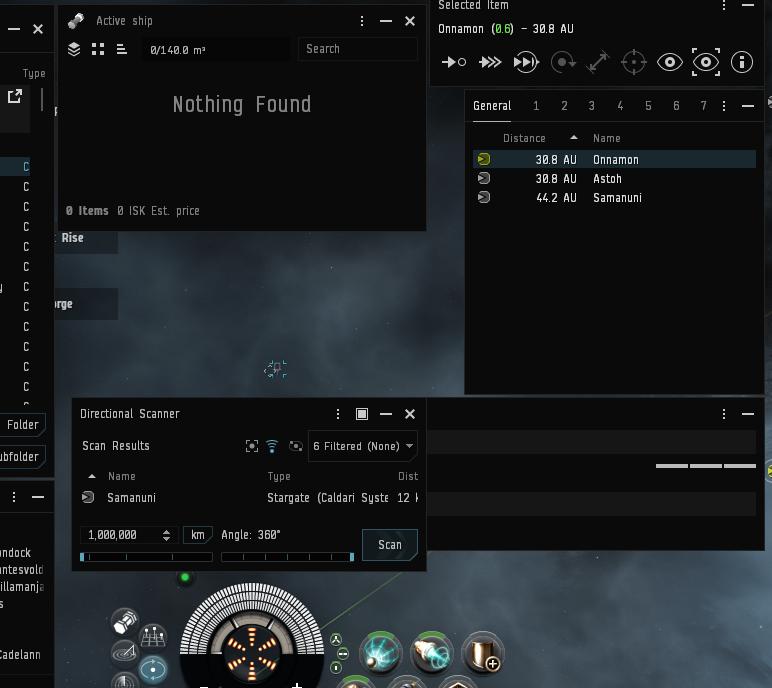Screen dimensions: 772x688
Task: Click the scan range stepper arrows
Action: [166, 535]
